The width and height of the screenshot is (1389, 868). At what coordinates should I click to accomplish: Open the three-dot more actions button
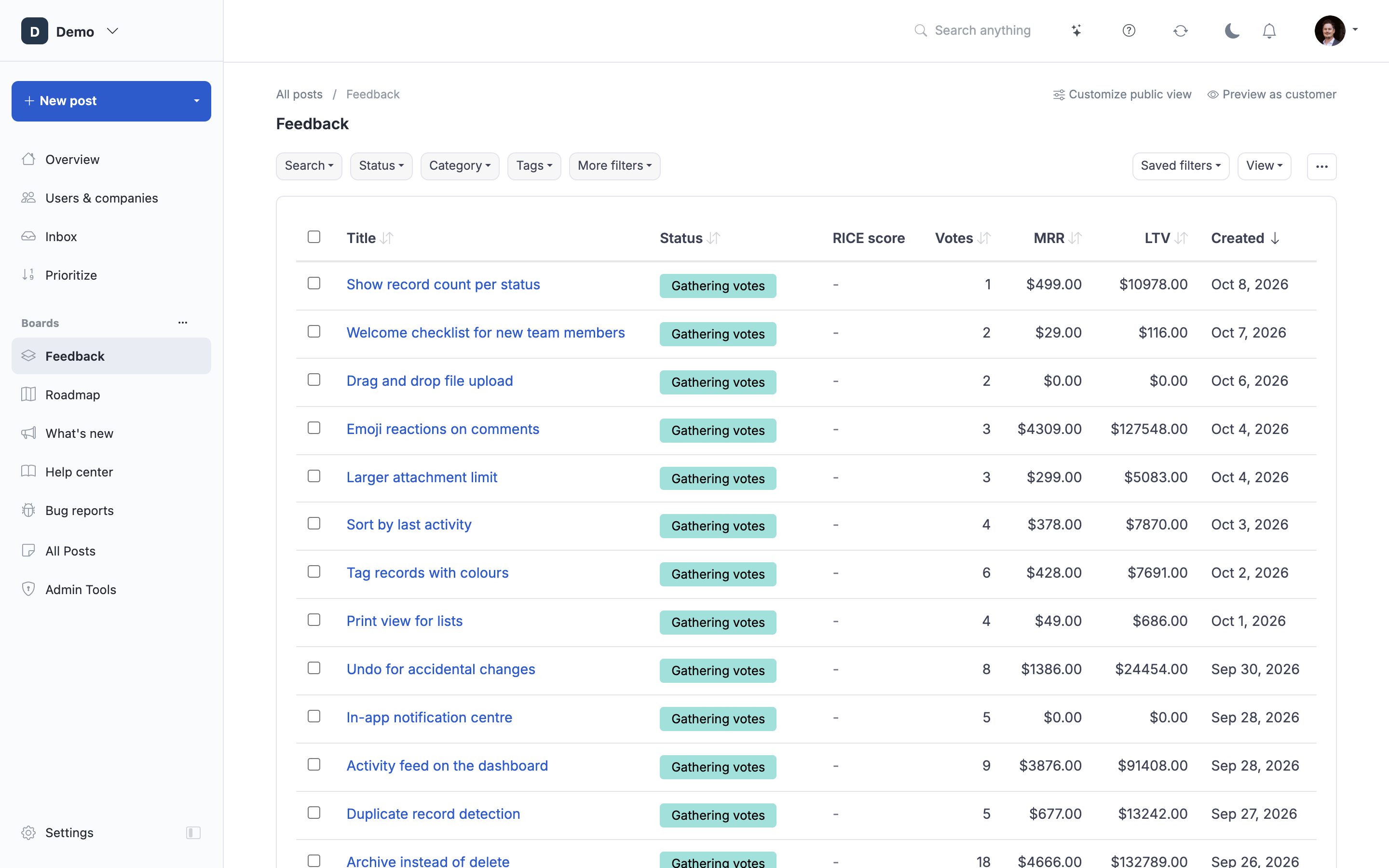[1321, 166]
